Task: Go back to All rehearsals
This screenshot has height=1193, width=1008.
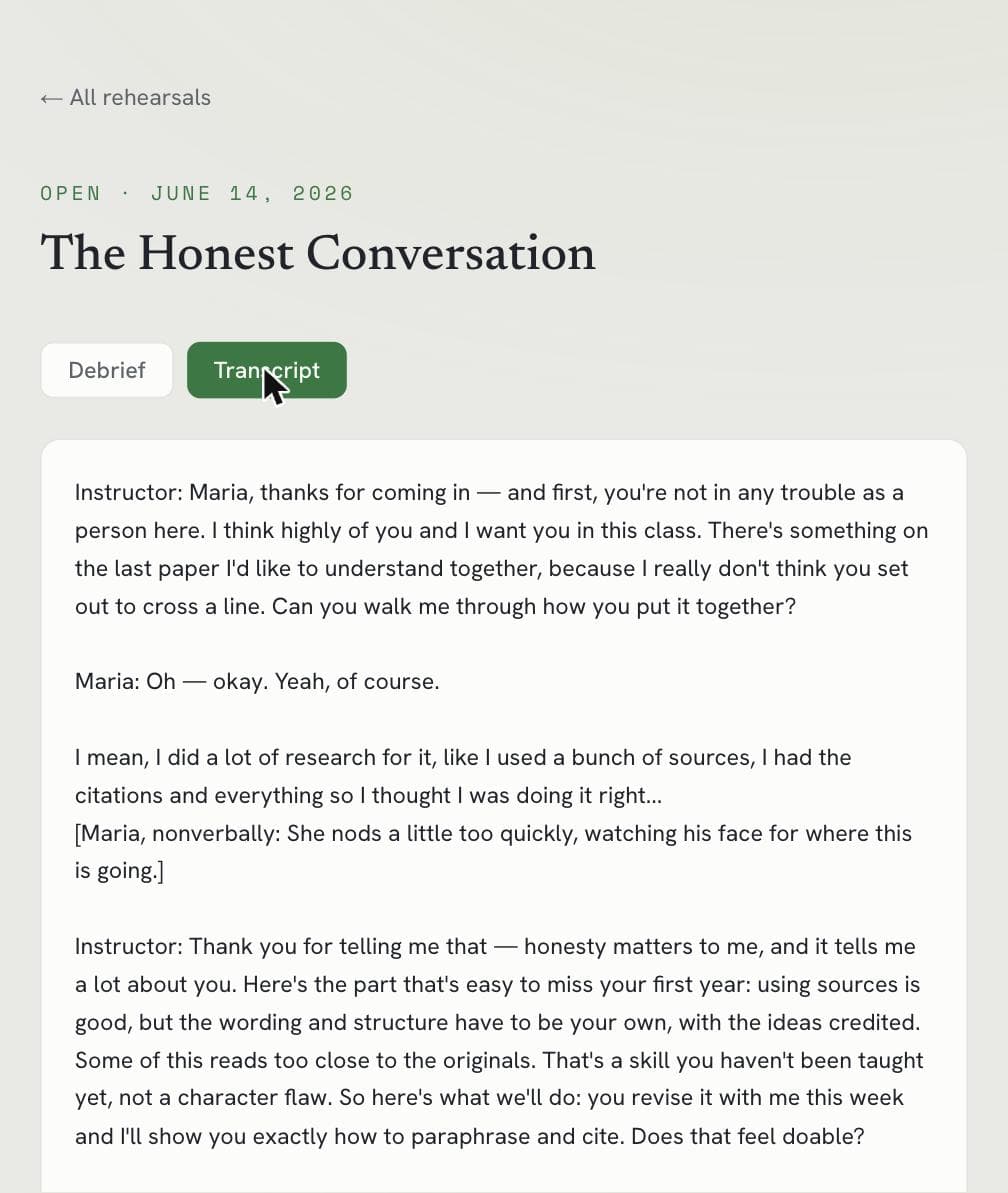Action: pyautogui.click(x=126, y=98)
